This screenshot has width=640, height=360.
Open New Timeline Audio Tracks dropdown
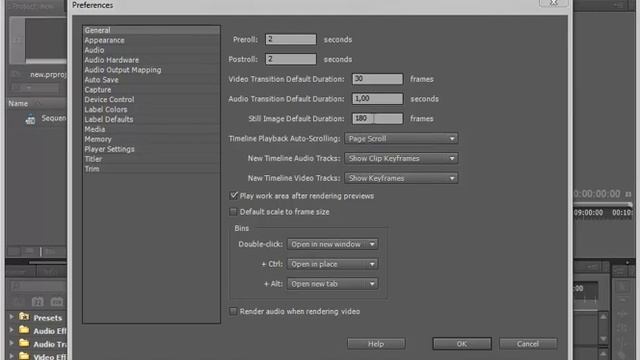click(401, 158)
